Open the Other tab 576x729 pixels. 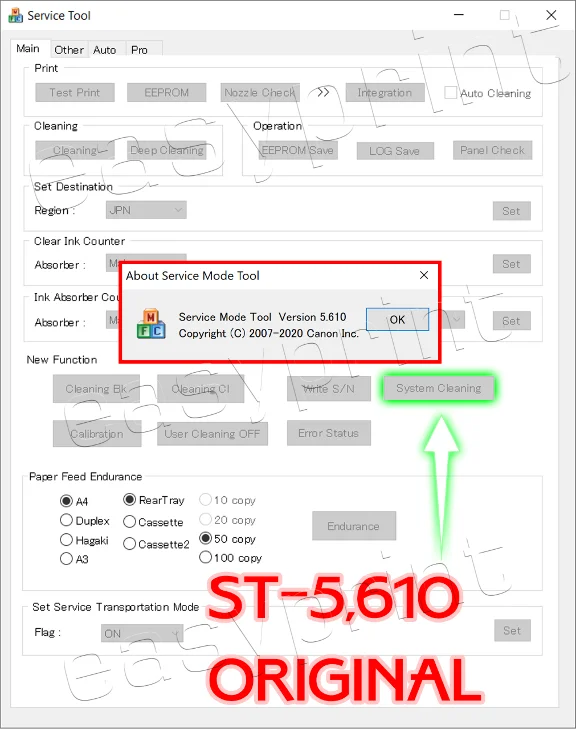coord(69,50)
